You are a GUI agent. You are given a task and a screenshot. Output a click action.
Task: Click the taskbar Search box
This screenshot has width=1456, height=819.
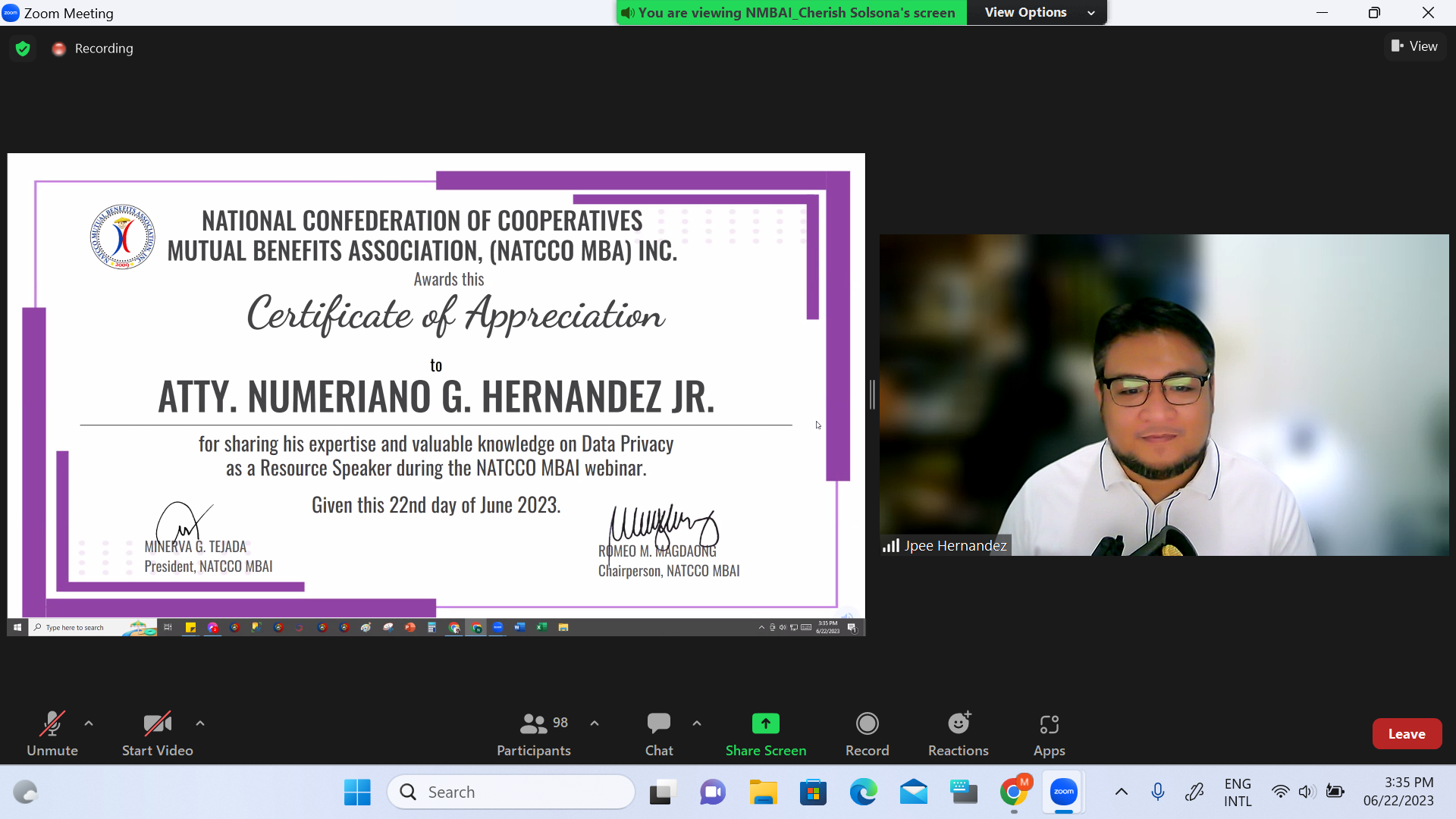pyautogui.click(x=510, y=792)
